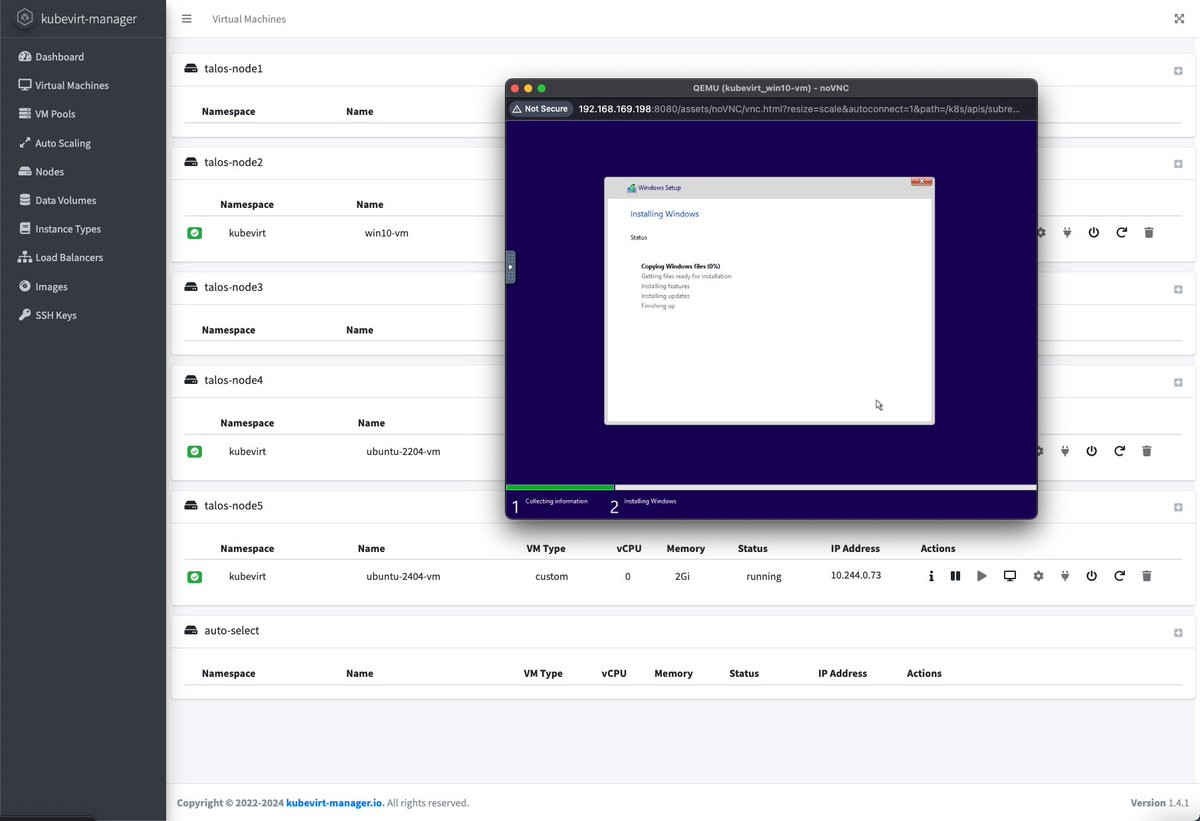Click 2Gi Memory cell of ubuntu-2404-vm
1200x821 pixels.
[682, 577]
